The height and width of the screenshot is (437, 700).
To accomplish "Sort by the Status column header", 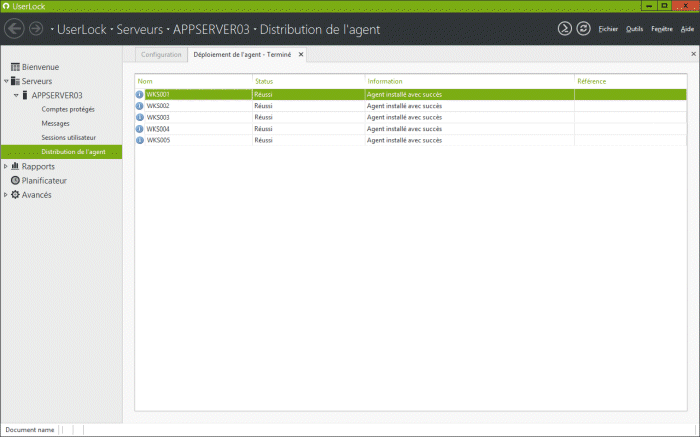I will pyautogui.click(x=264, y=81).
